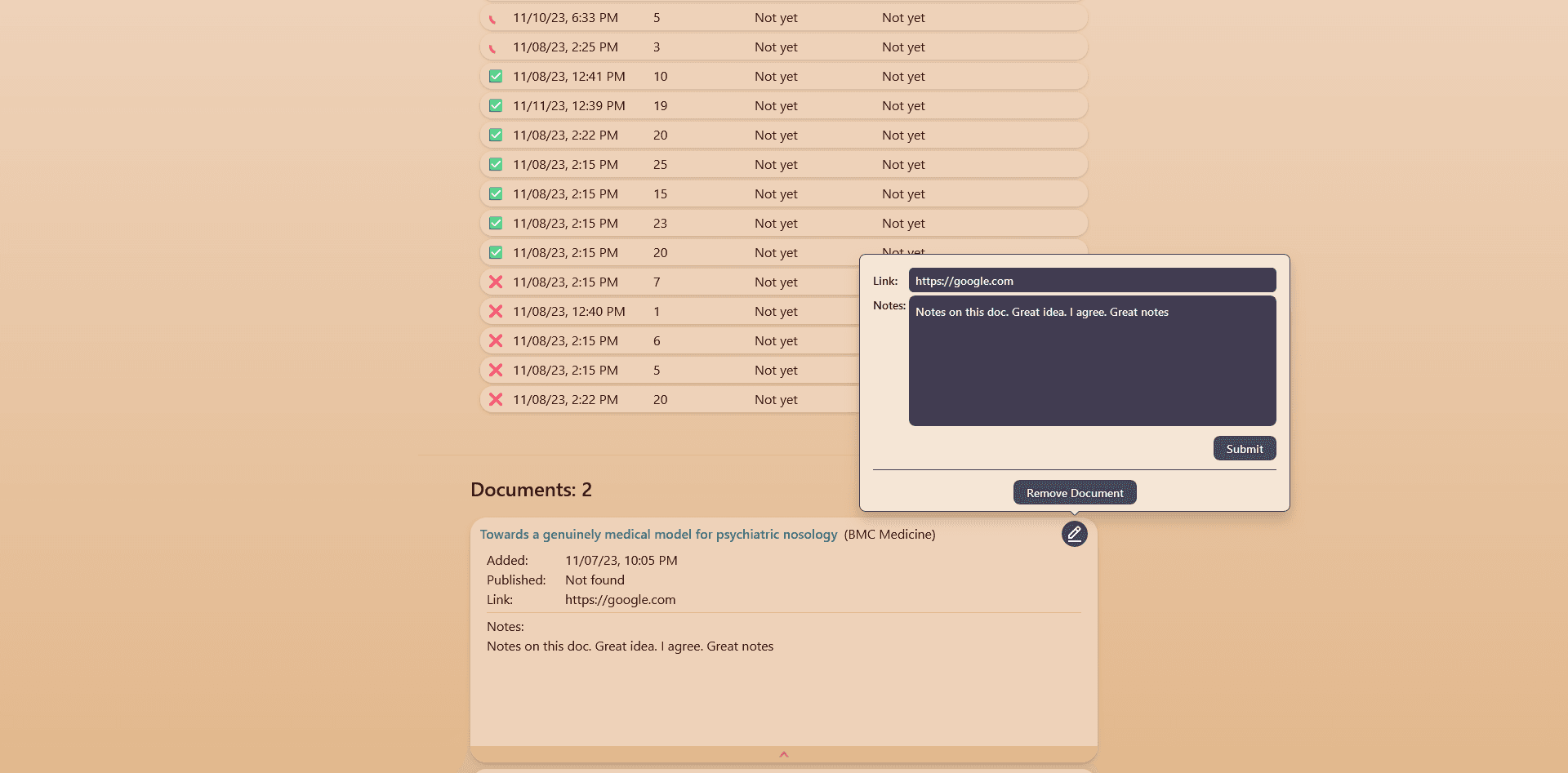
Task: Click the in-progress icon on the 11/08/23, 2:25 PM row
Action: (493, 48)
